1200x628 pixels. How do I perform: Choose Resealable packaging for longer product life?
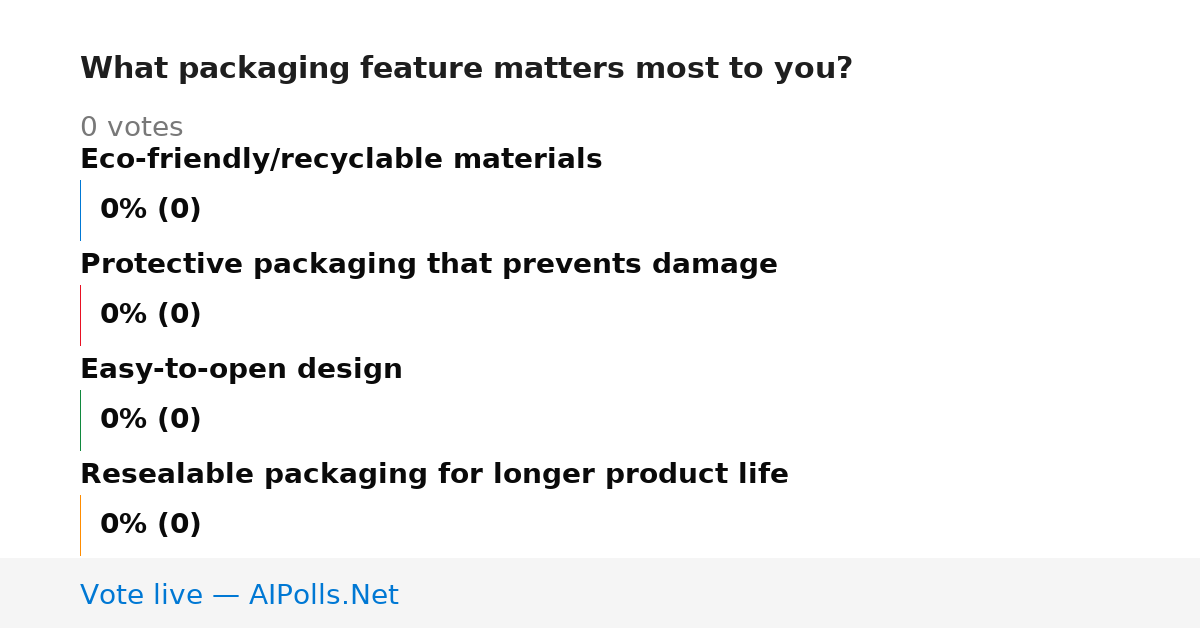(434, 475)
